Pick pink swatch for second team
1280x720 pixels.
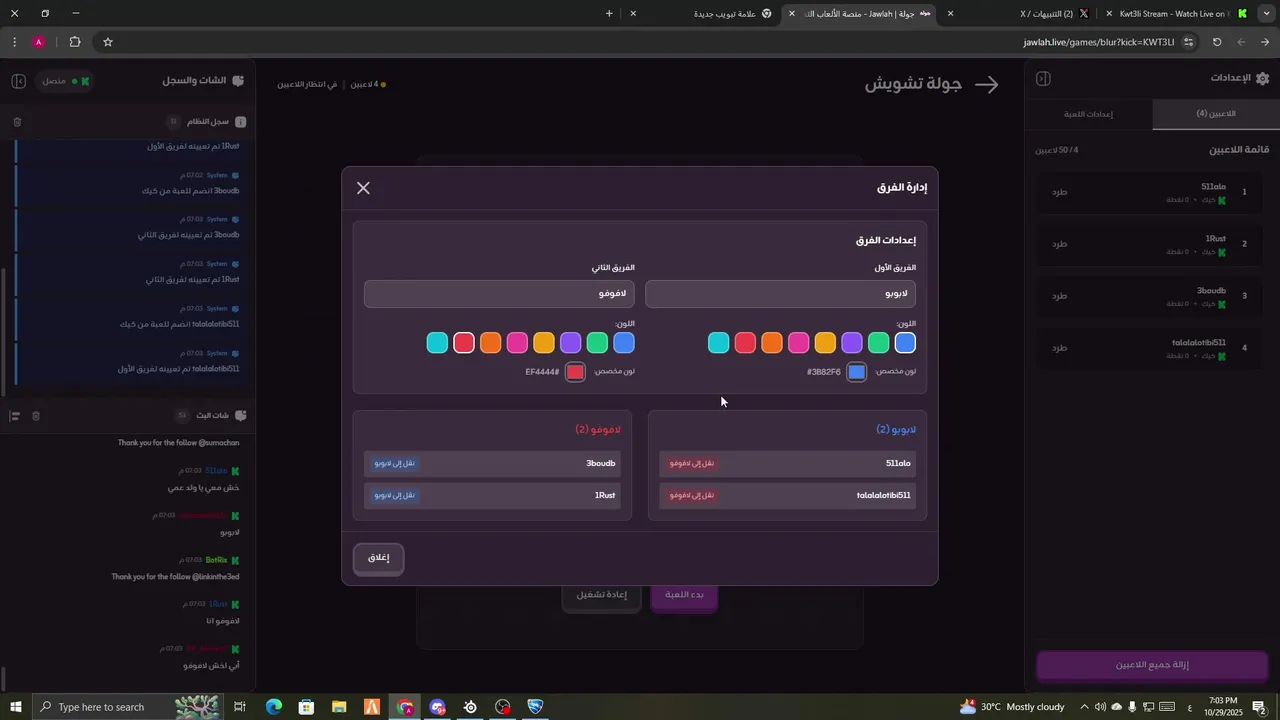[517, 343]
